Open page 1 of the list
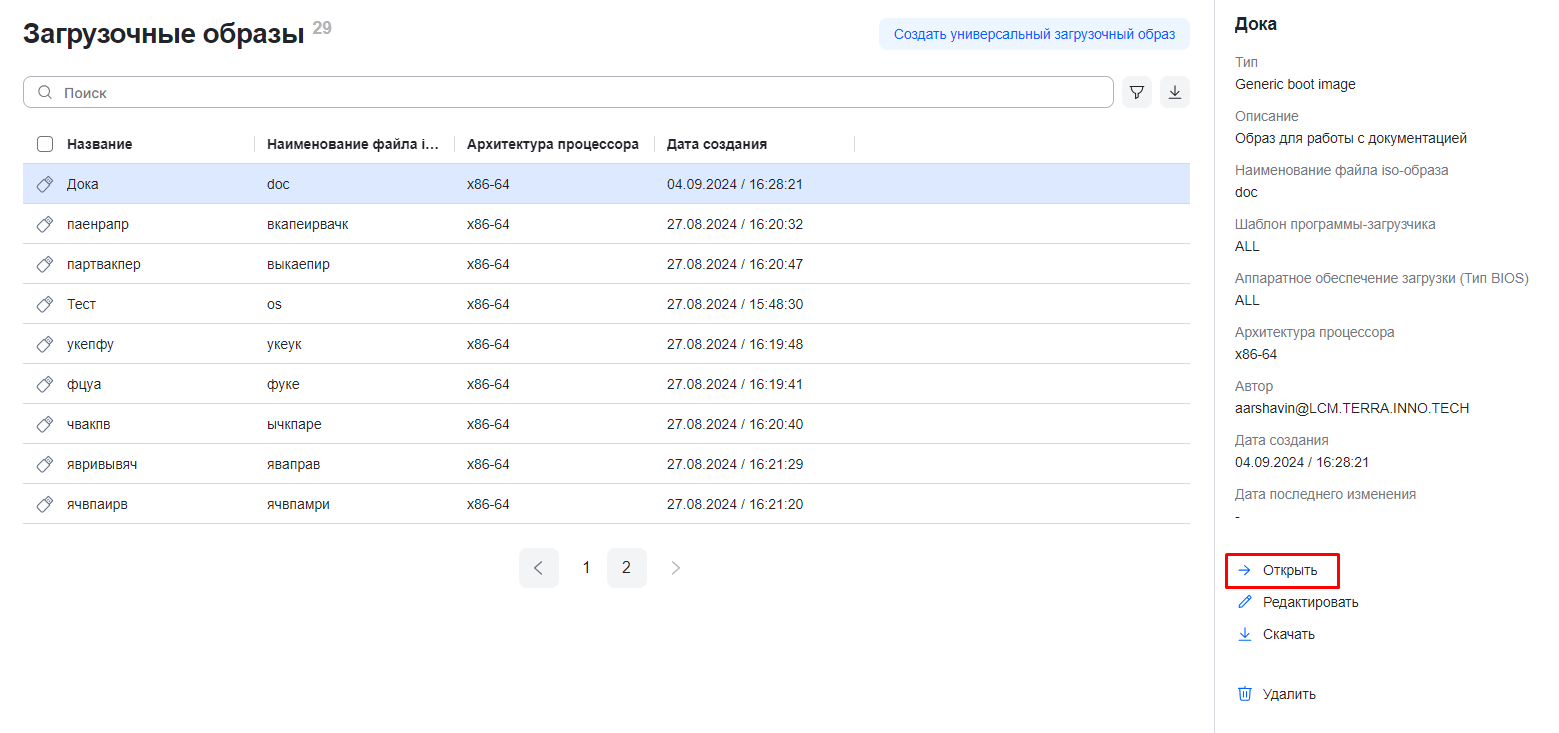1559x733 pixels. (586, 568)
